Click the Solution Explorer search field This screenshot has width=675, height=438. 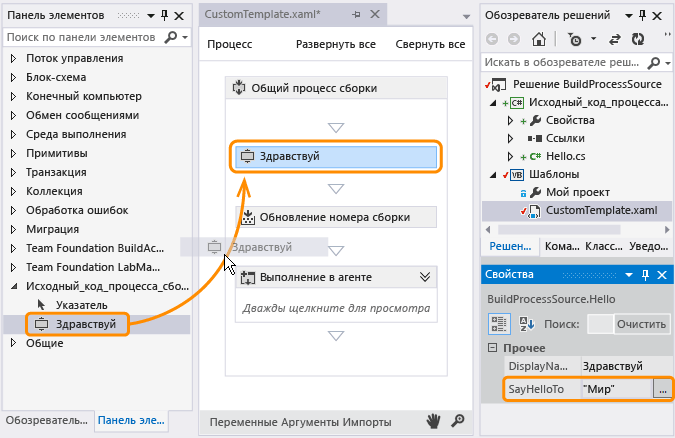tap(564, 63)
